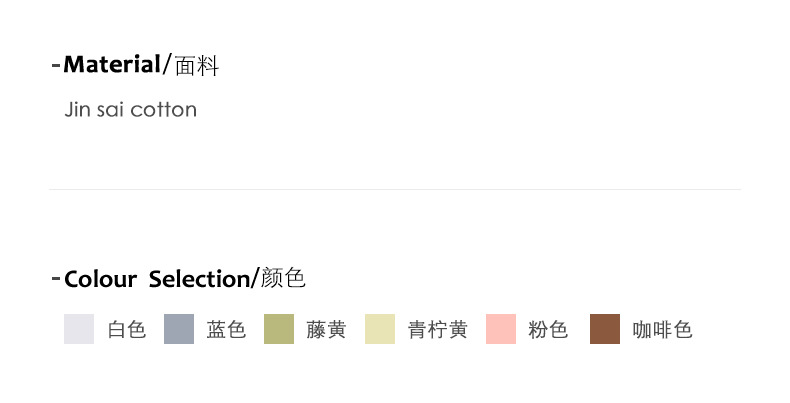Select the blue-grey colour swatch

(178, 329)
